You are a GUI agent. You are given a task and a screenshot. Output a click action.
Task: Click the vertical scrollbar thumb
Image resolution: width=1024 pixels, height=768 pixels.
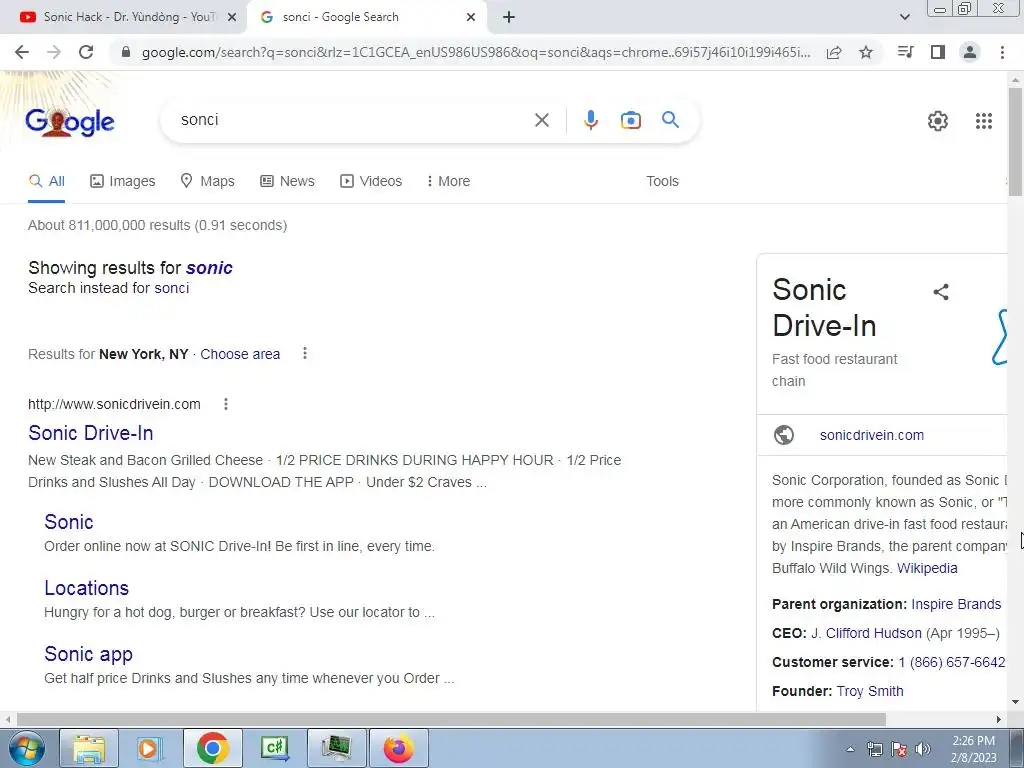tap(1015, 141)
